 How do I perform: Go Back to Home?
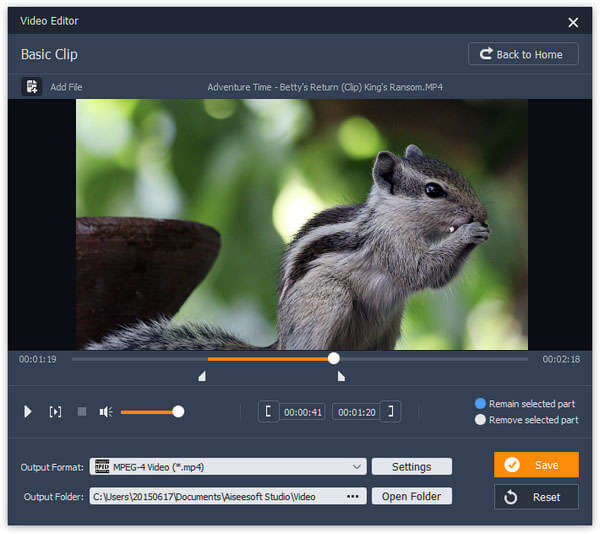coord(523,54)
